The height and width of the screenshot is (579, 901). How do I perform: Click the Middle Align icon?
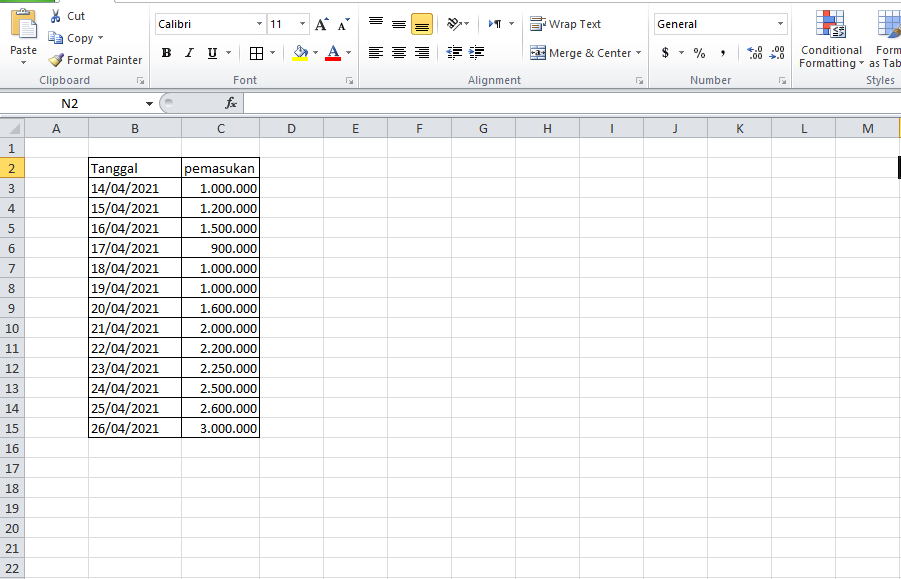399,24
